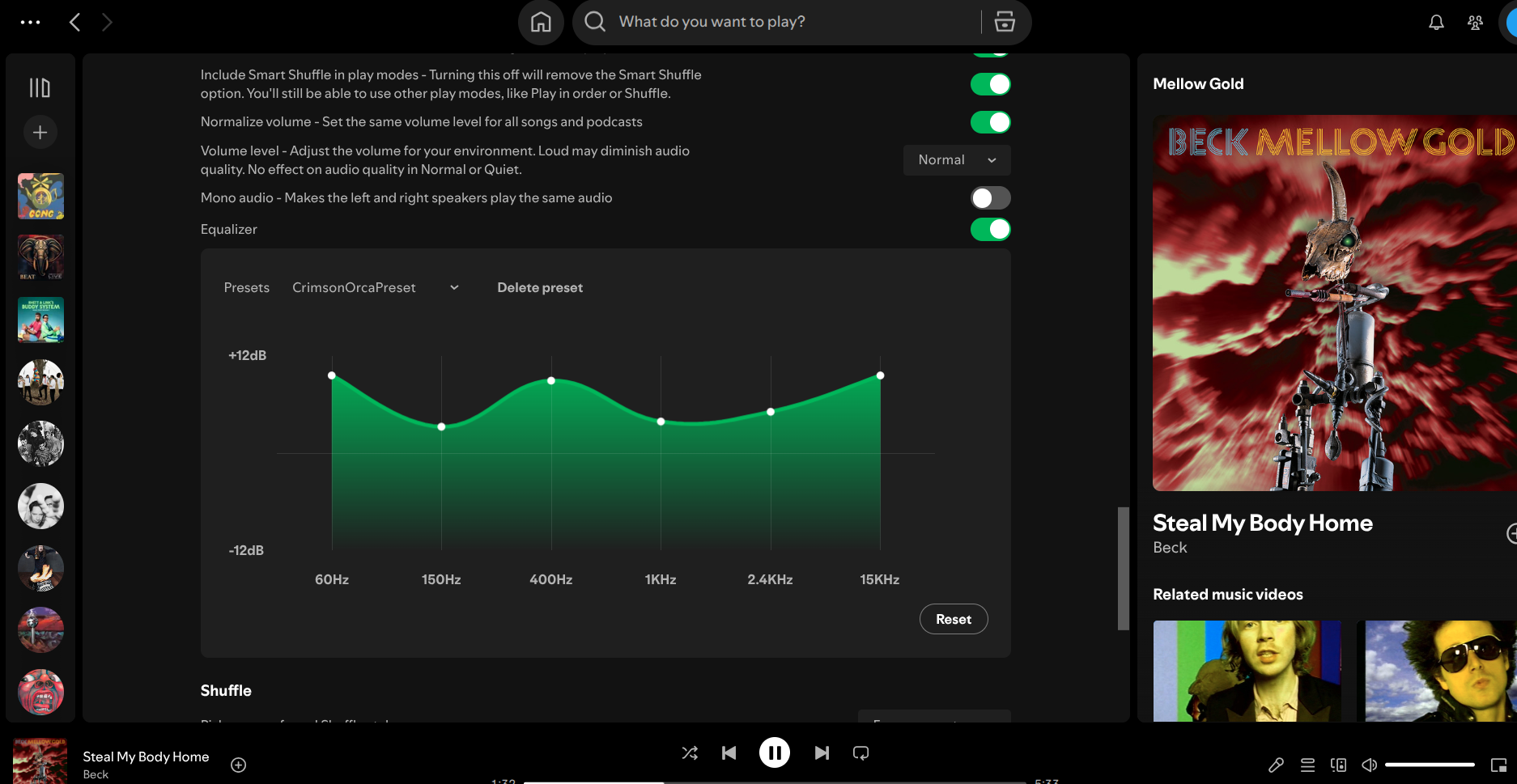1517x784 pixels.
Task: Skip to next track
Action: coord(822,753)
